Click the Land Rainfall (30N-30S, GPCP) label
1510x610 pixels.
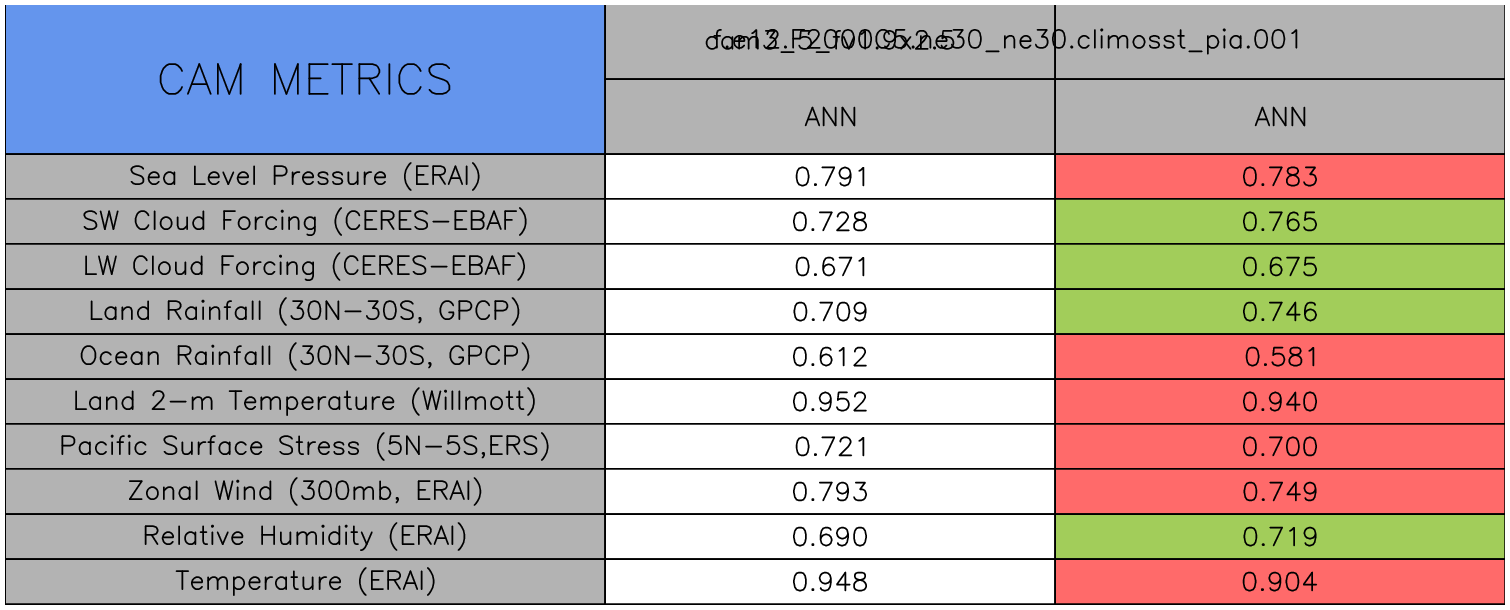coord(305,312)
